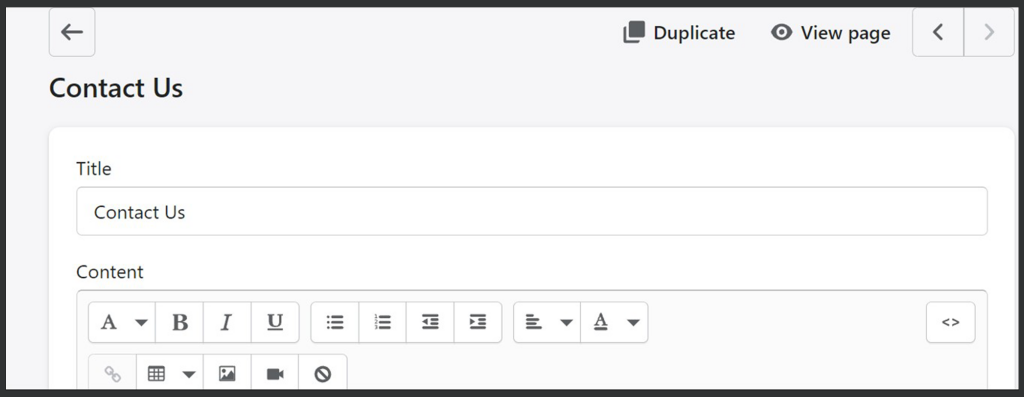The width and height of the screenshot is (1024, 397).
Task: Show HTML source code view
Action: tap(950, 322)
